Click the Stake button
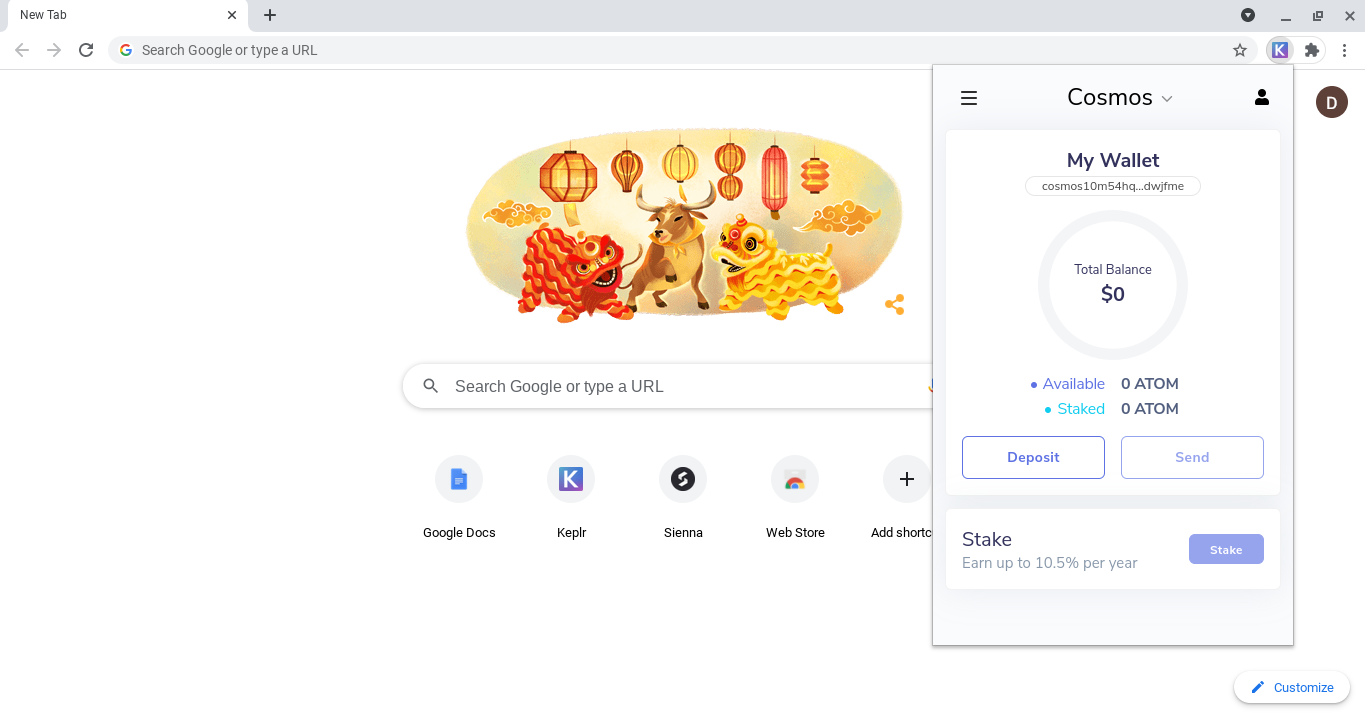 1226,549
